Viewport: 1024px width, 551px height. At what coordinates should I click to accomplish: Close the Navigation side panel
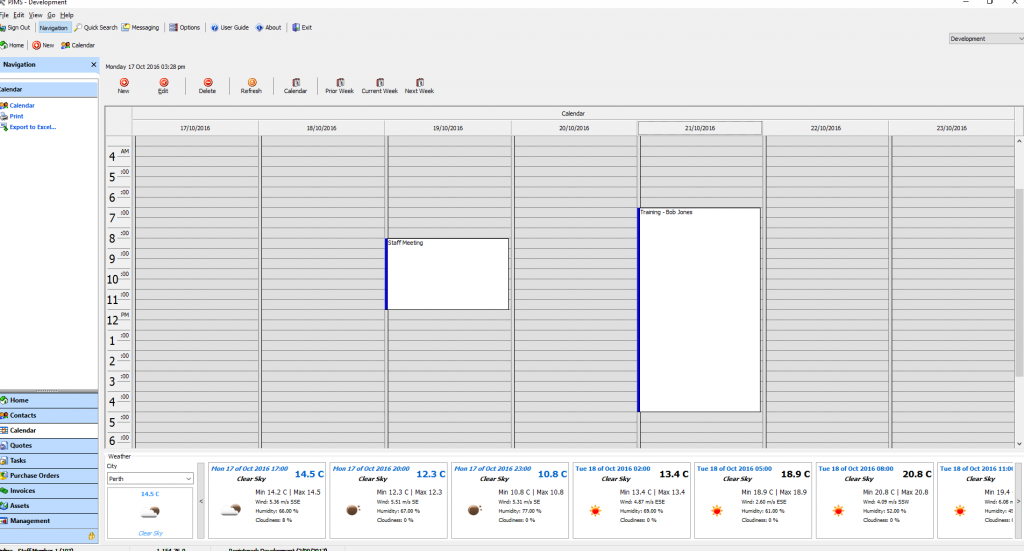(94, 65)
